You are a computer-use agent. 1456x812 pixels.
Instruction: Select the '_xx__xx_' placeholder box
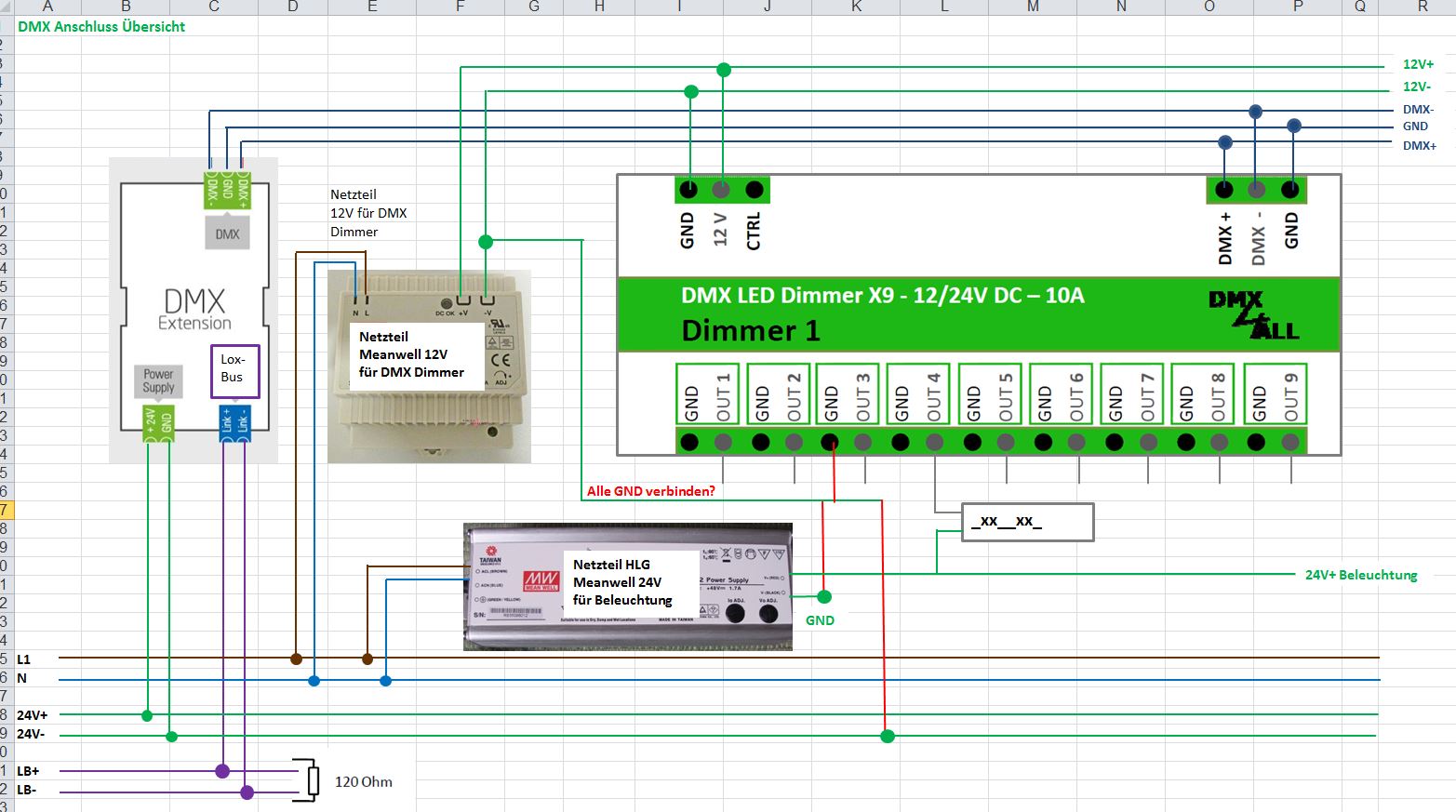point(1027,522)
